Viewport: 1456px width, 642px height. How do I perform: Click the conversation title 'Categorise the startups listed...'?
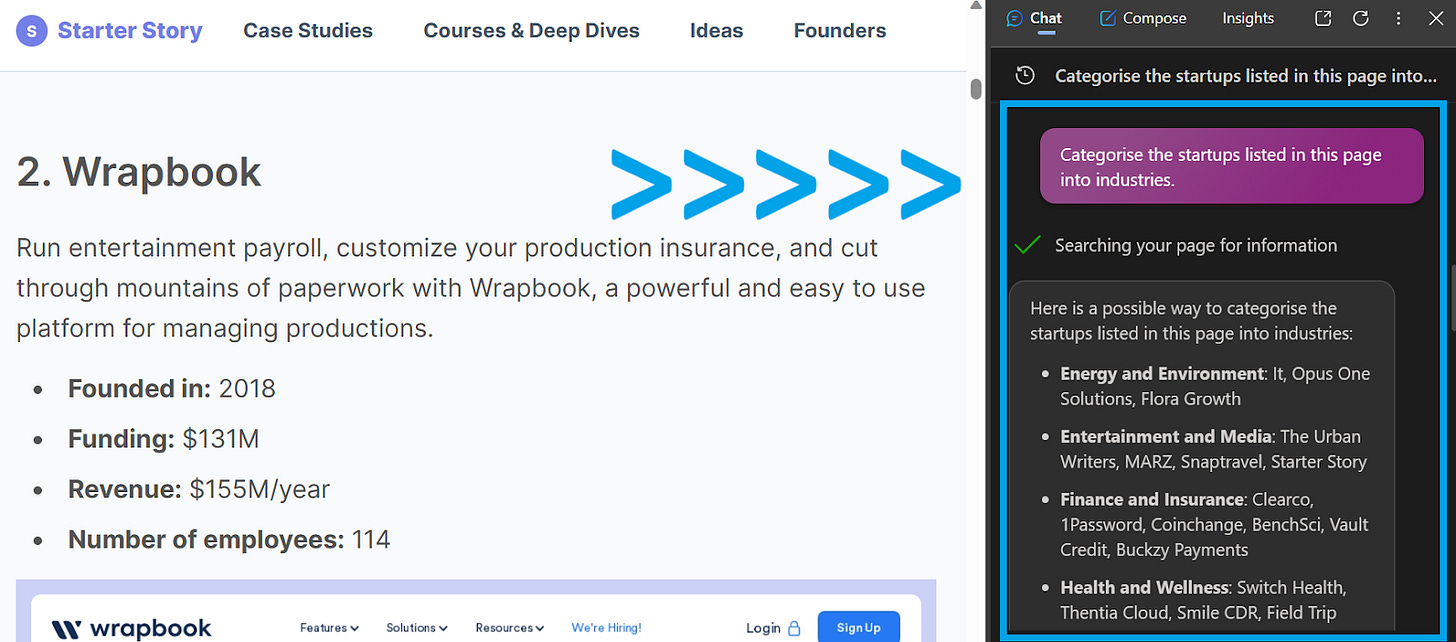pos(1246,75)
